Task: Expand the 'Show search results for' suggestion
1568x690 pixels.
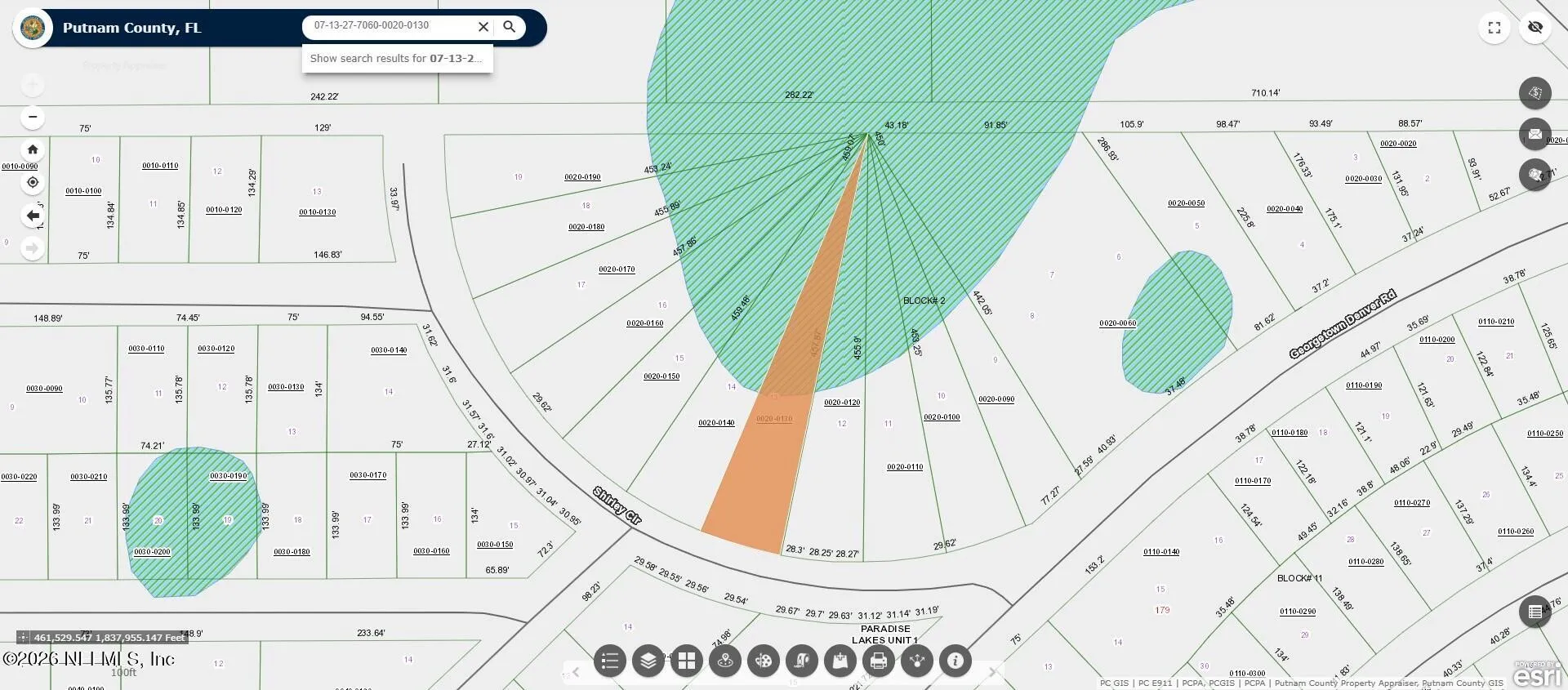Action: coord(397,59)
